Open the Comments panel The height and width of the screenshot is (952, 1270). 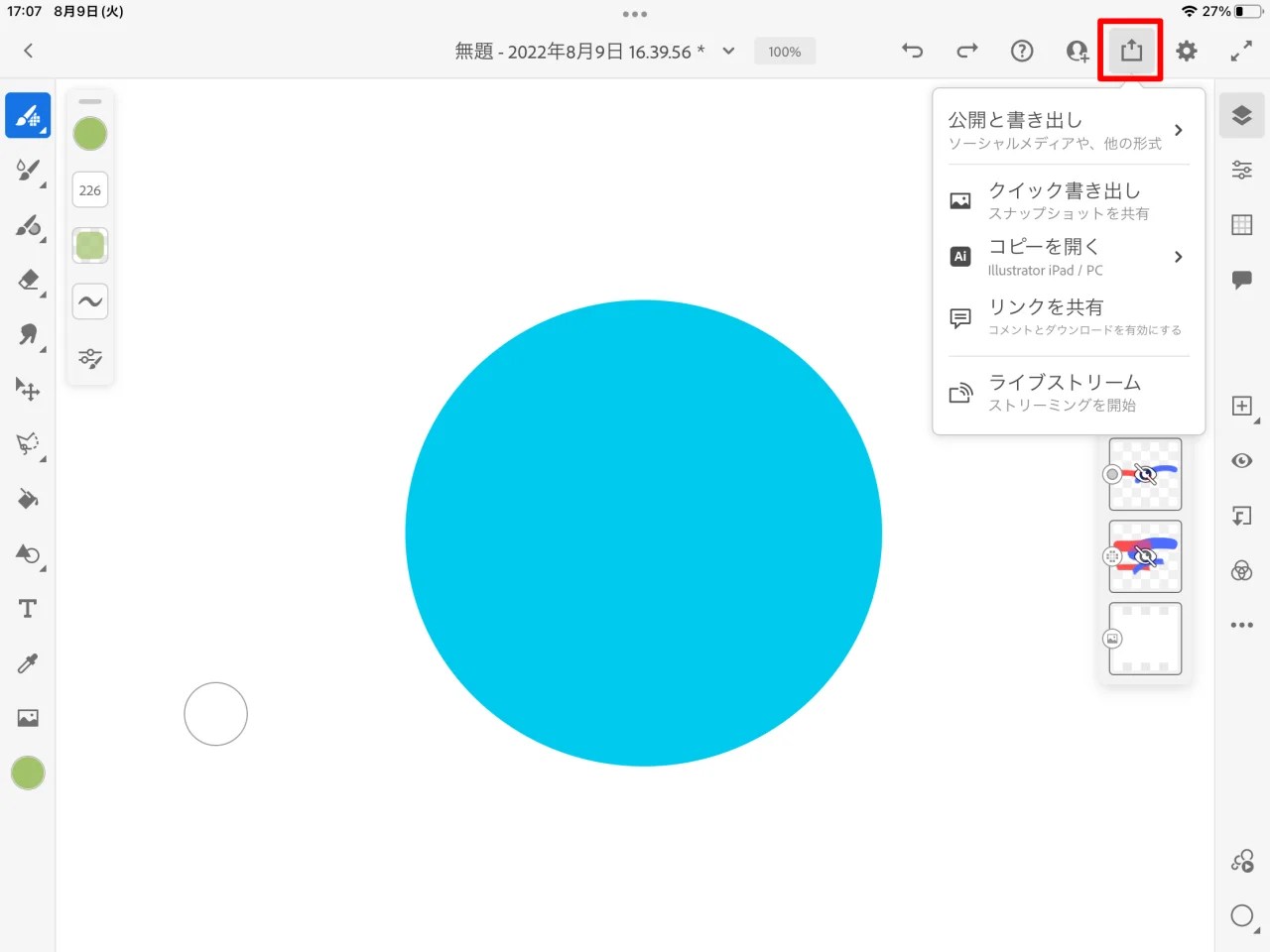click(1241, 280)
